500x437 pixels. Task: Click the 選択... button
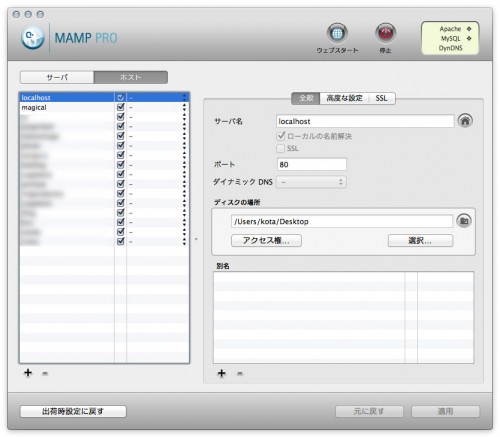pos(420,240)
